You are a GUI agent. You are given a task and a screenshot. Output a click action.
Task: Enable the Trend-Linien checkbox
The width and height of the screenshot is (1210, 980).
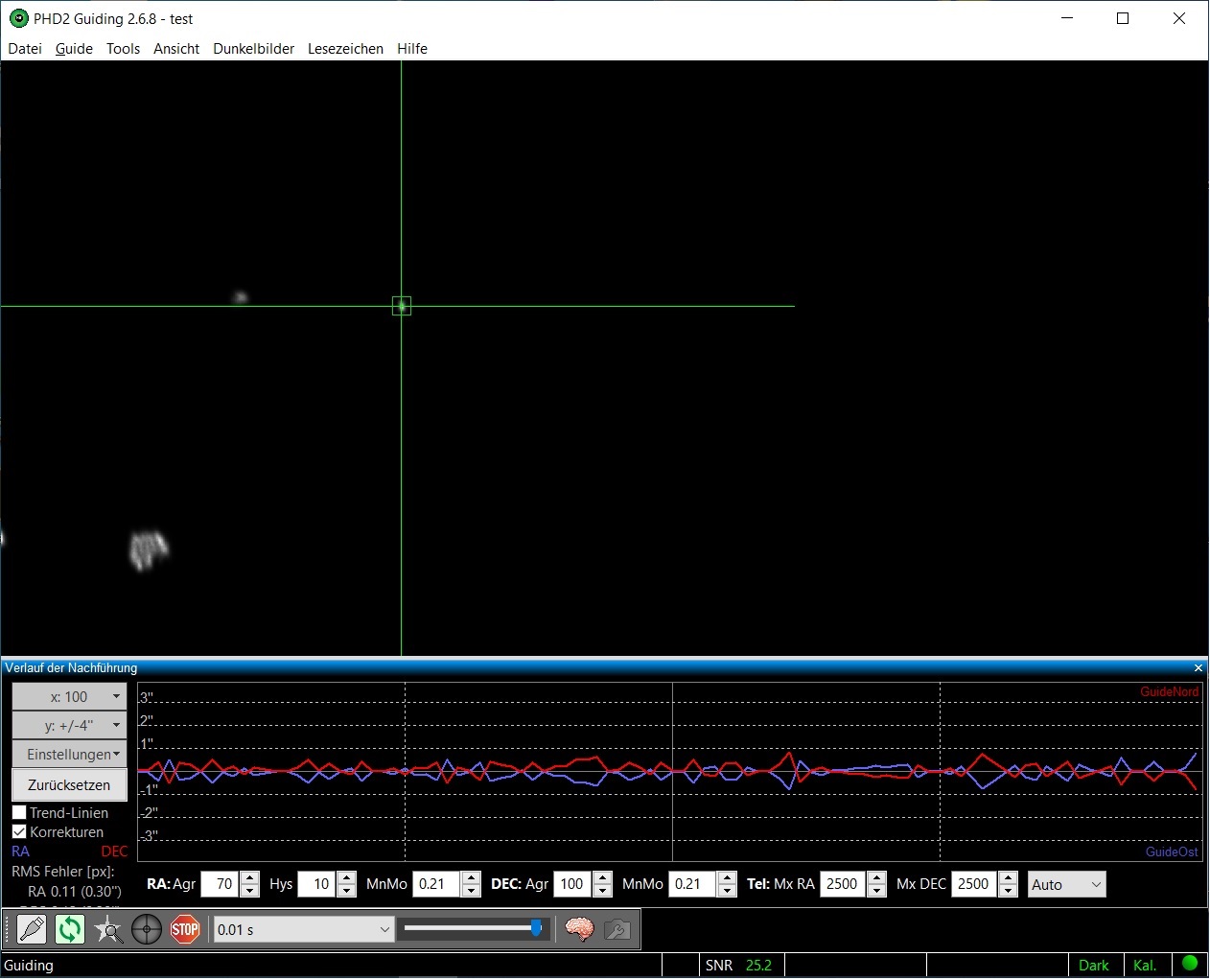pos(19,812)
